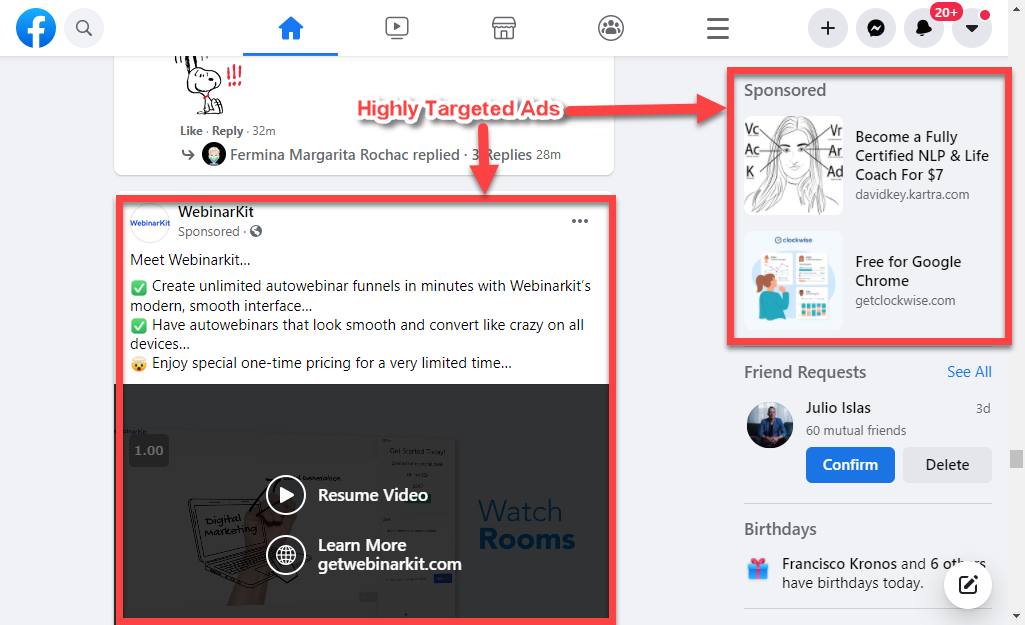1025x625 pixels.
Task: Open the Clockwise ad thumbnail
Action: pos(794,280)
